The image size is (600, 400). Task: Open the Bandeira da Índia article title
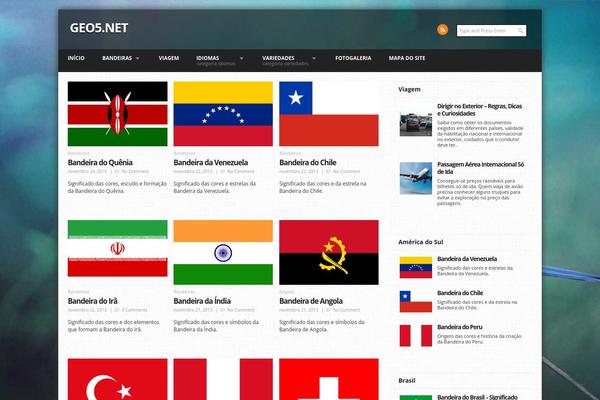pos(202,301)
